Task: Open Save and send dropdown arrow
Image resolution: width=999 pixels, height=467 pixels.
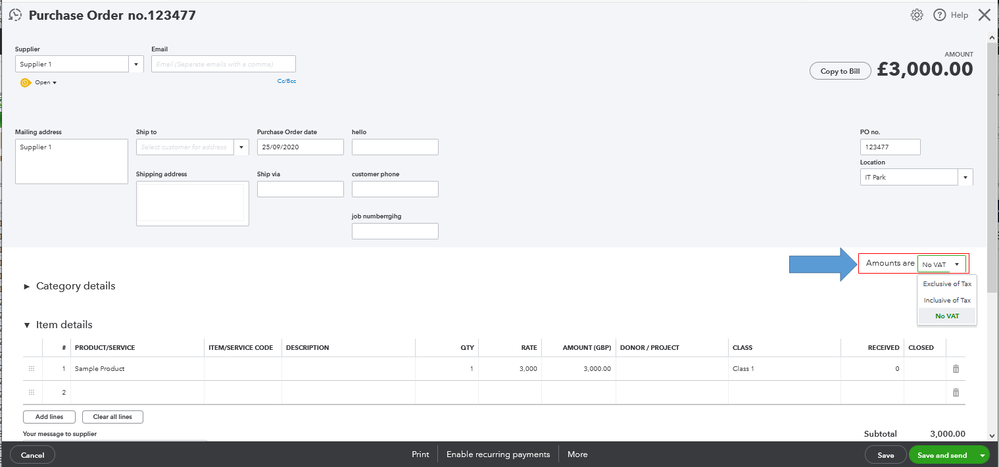Action: tap(982, 455)
